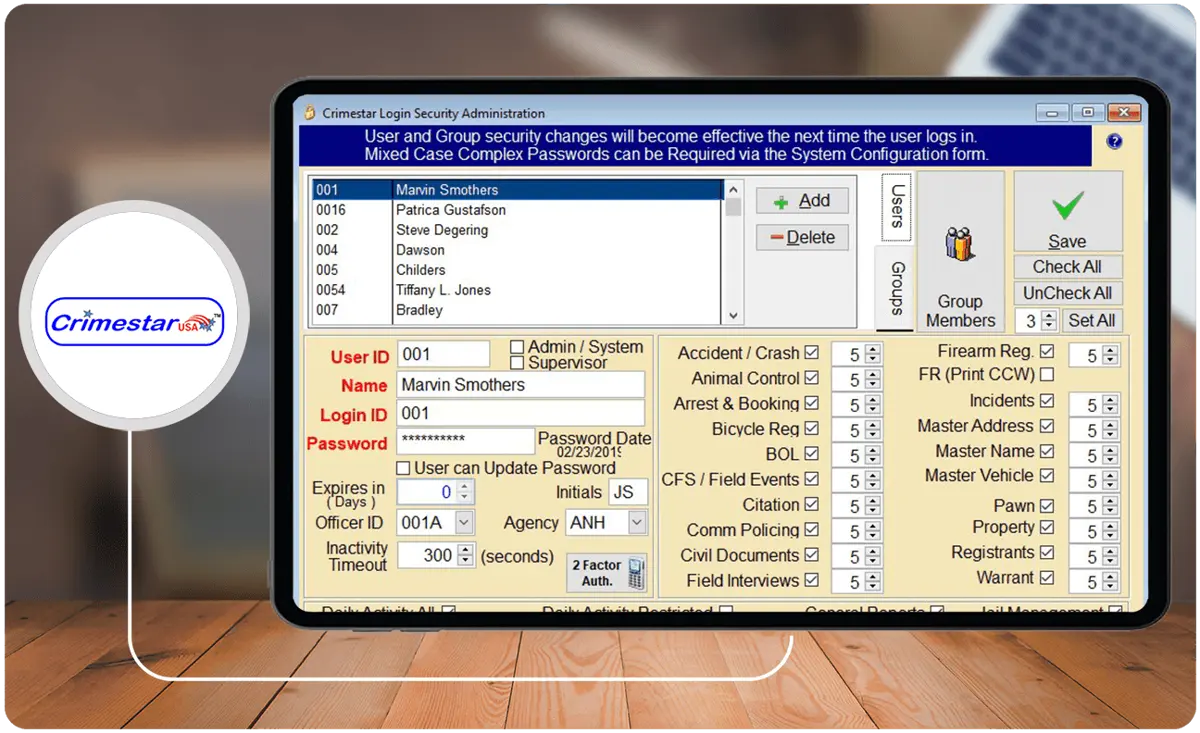Click the green checkmark Save button
The width and height of the screenshot is (1200, 733).
click(x=1068, y=213)
